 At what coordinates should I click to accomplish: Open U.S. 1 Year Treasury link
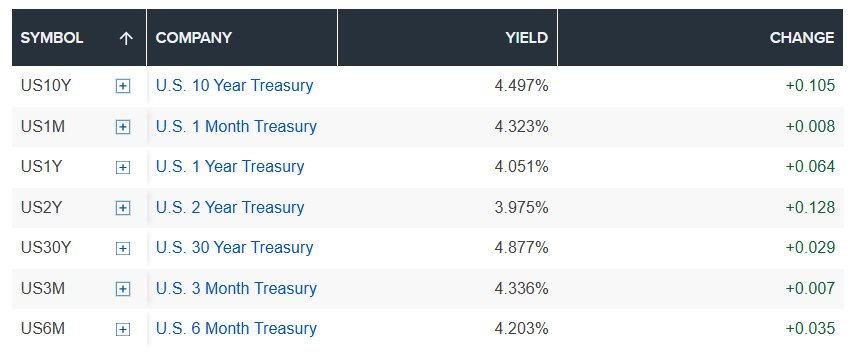click(x=230, y=166)
